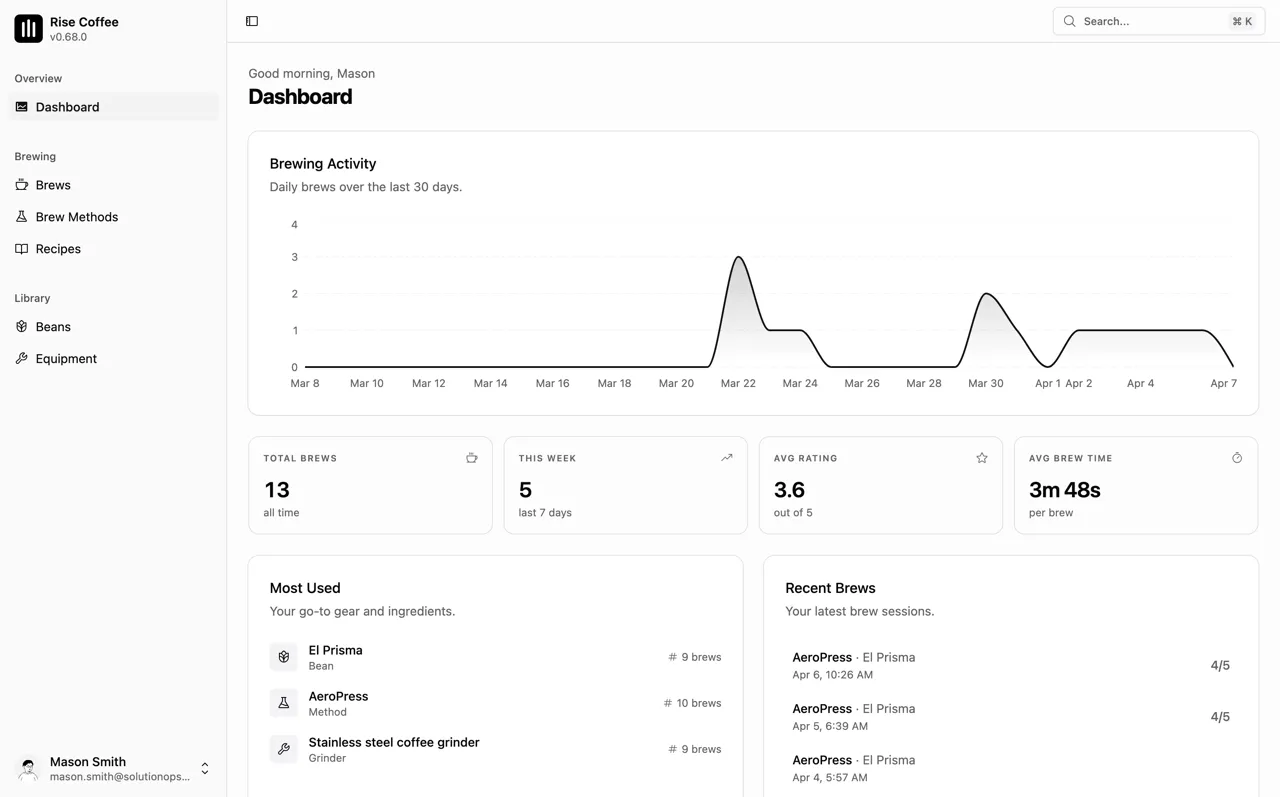Open the Recipes section
Screen dimensions: 1280x797
(x=58, y=249)
